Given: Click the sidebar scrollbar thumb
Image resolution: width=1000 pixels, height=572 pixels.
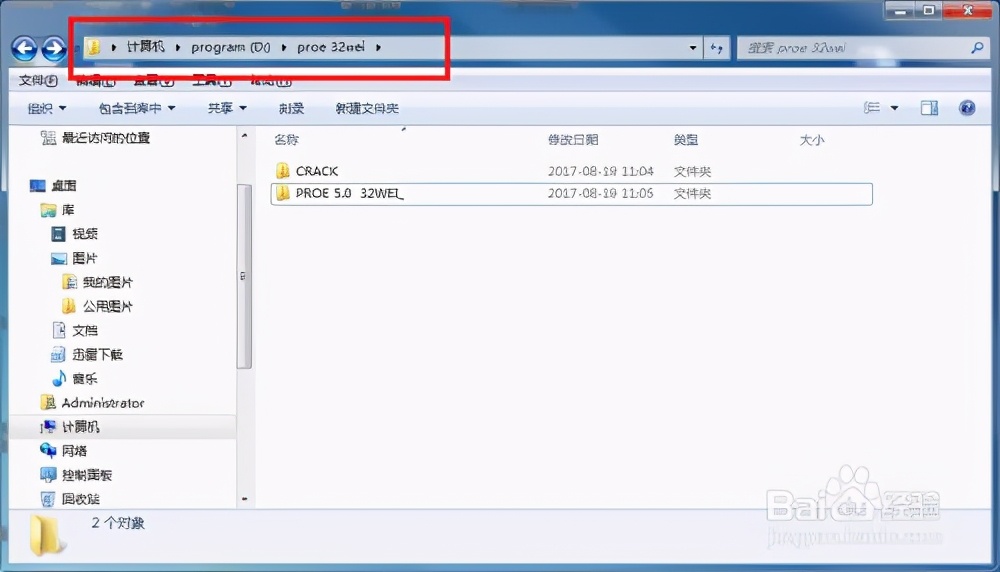Looking at the screenshot, I should pos(244,276).
